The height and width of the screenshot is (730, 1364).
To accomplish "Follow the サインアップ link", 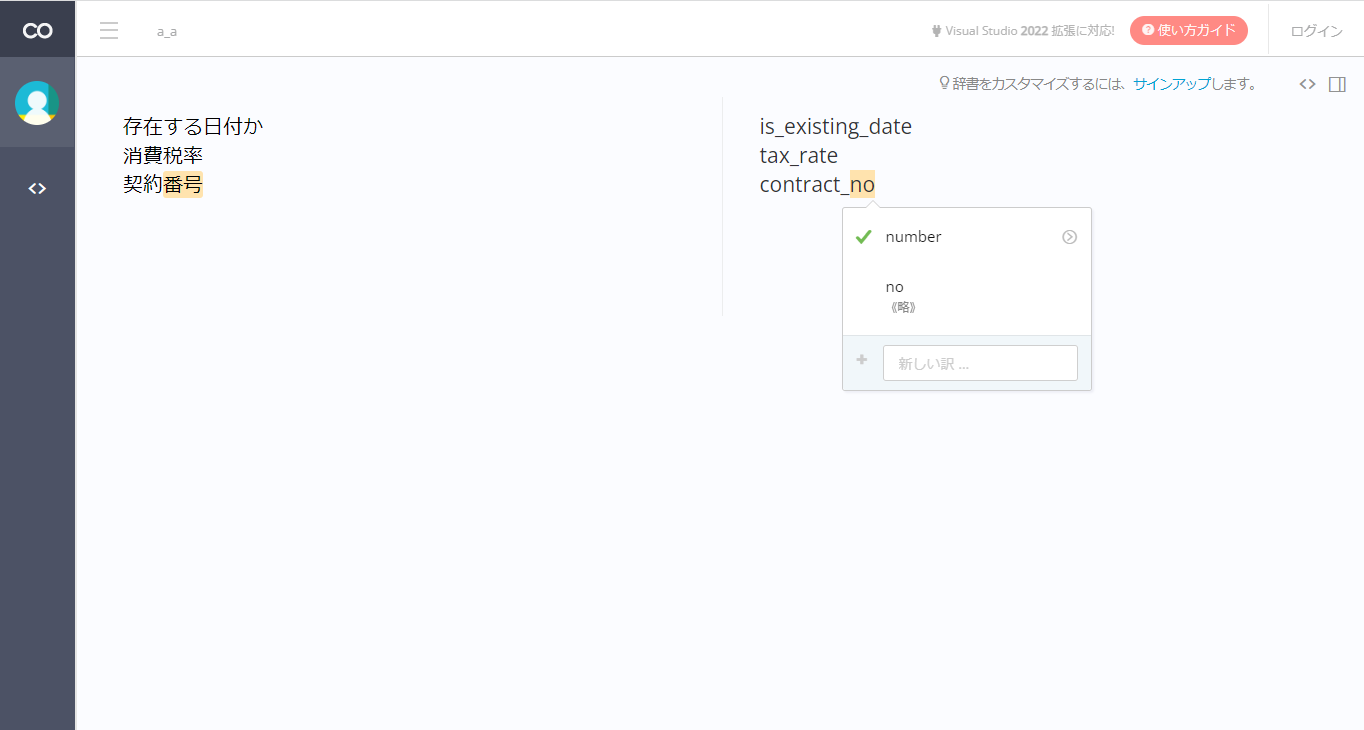I will coord(1171,84).
